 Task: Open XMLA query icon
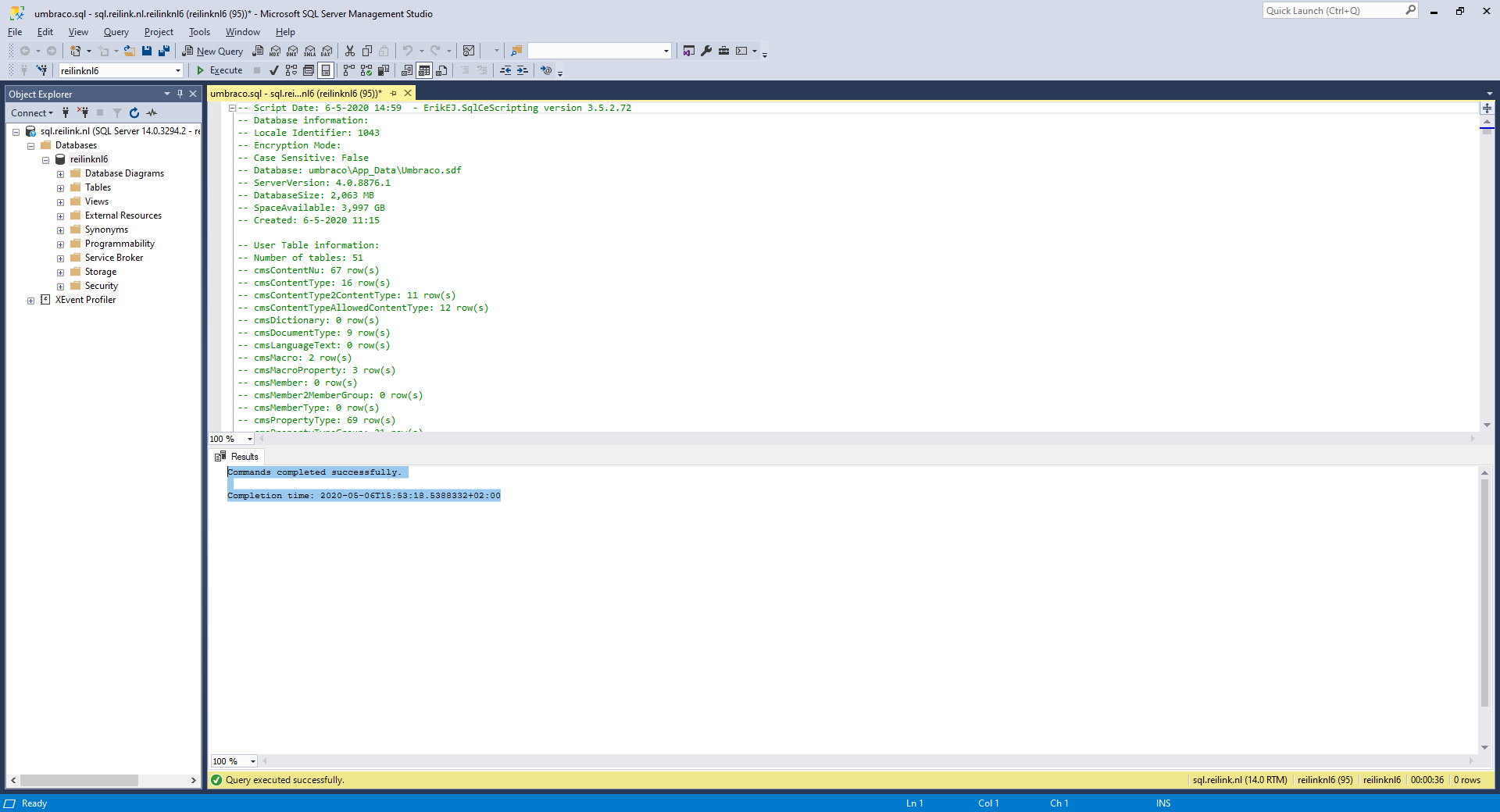pyautogui.click(x=310, y=51)
